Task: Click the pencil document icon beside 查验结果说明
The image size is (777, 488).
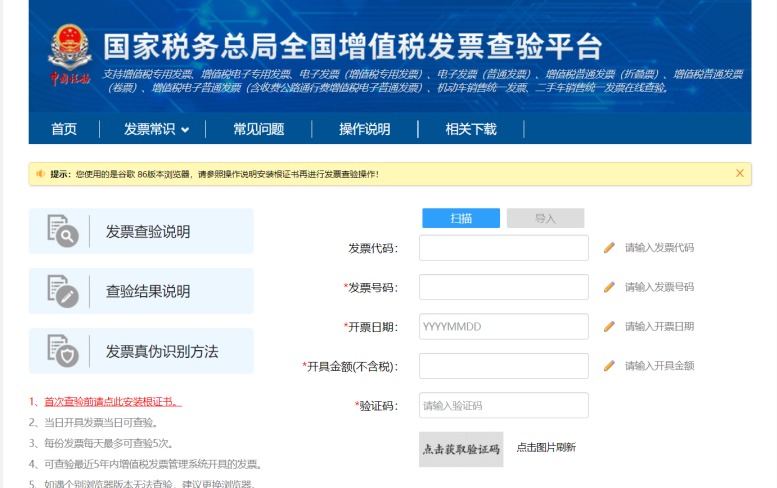Action: pyautogui.click(x=63, y=291)
